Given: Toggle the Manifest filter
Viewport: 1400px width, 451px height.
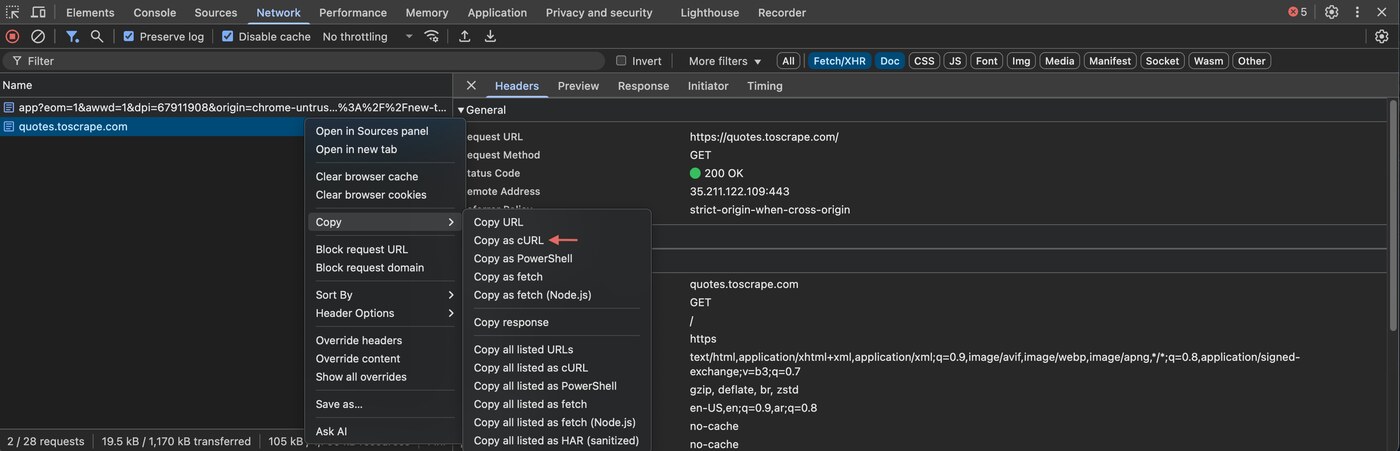Looking at the screenshot, I should click(x=1110, y=61).
